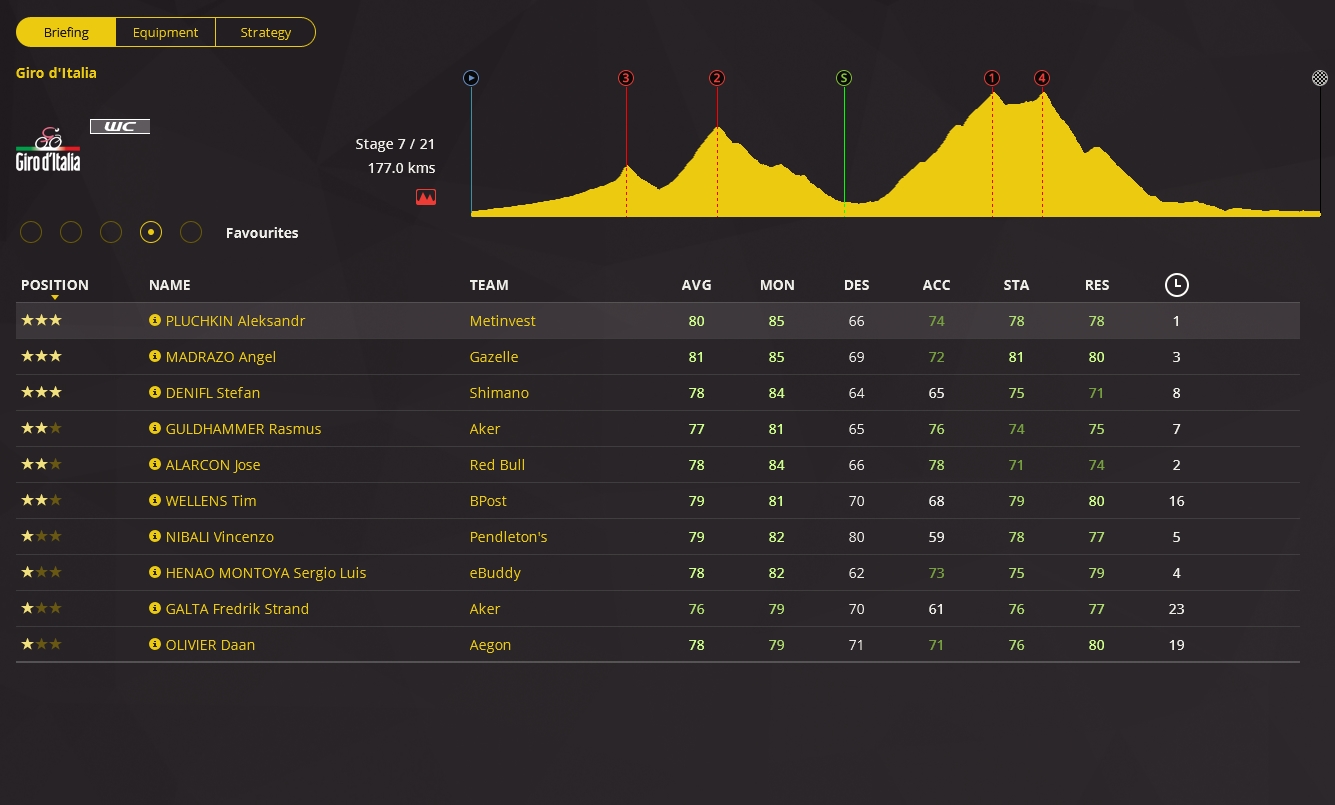Select the fourth Favourites radio dot

tap(151, 232)
